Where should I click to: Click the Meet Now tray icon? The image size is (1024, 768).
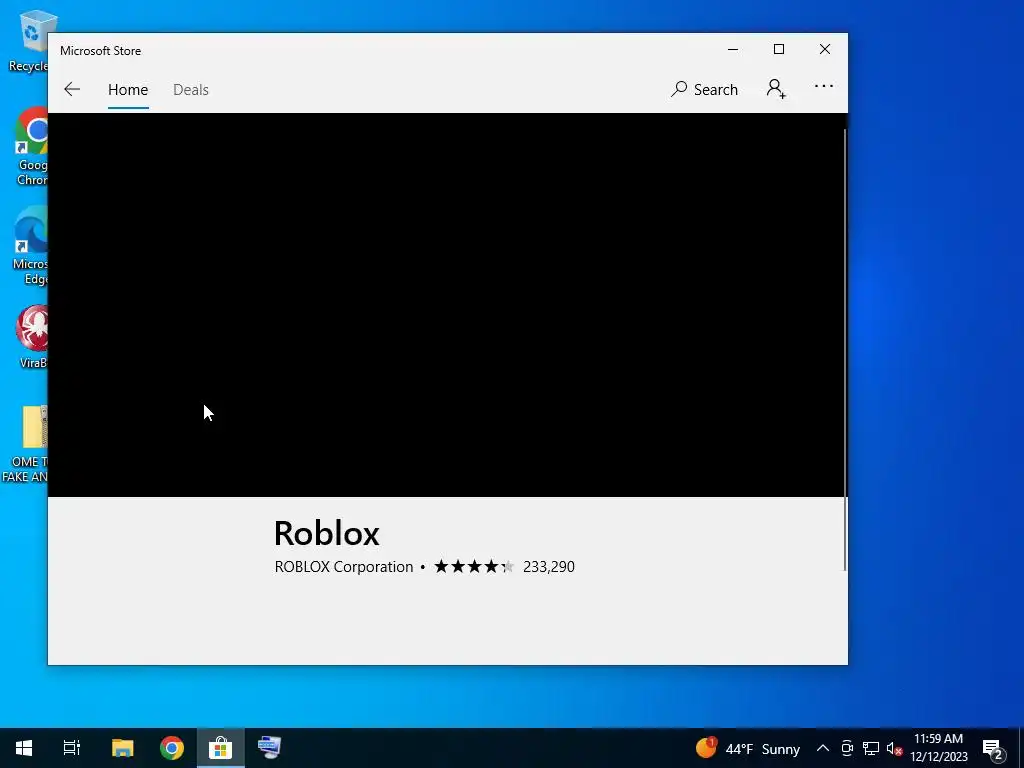[x=847, y=748]
